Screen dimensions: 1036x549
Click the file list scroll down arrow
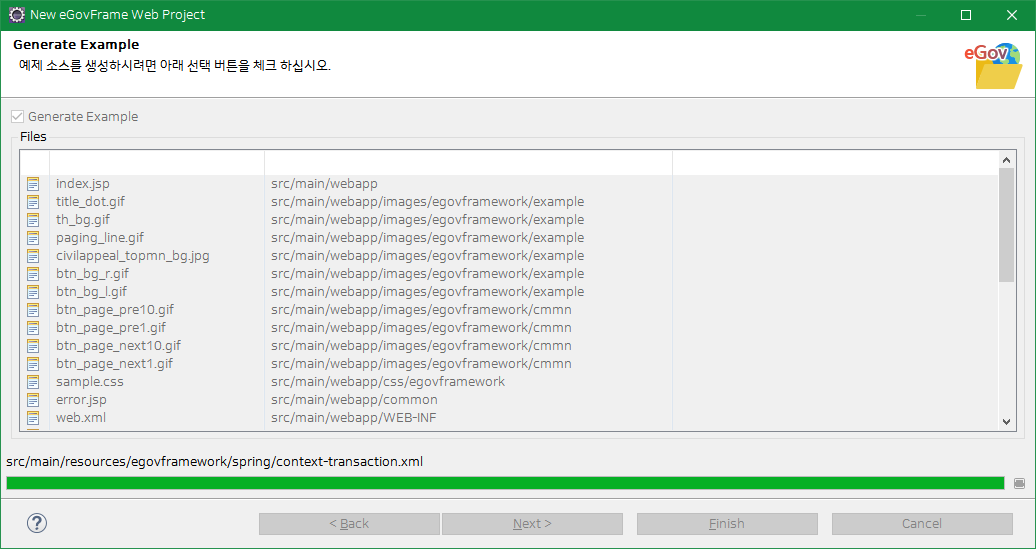pos(1006,421)
